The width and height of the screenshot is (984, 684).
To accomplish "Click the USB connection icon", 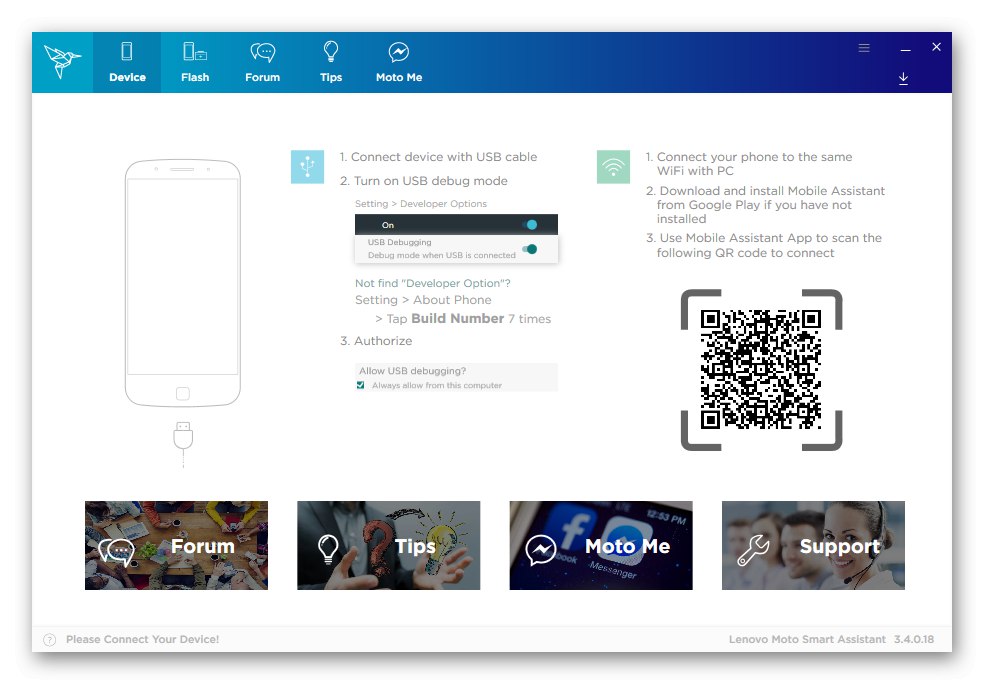I will (x=308, y=167).
